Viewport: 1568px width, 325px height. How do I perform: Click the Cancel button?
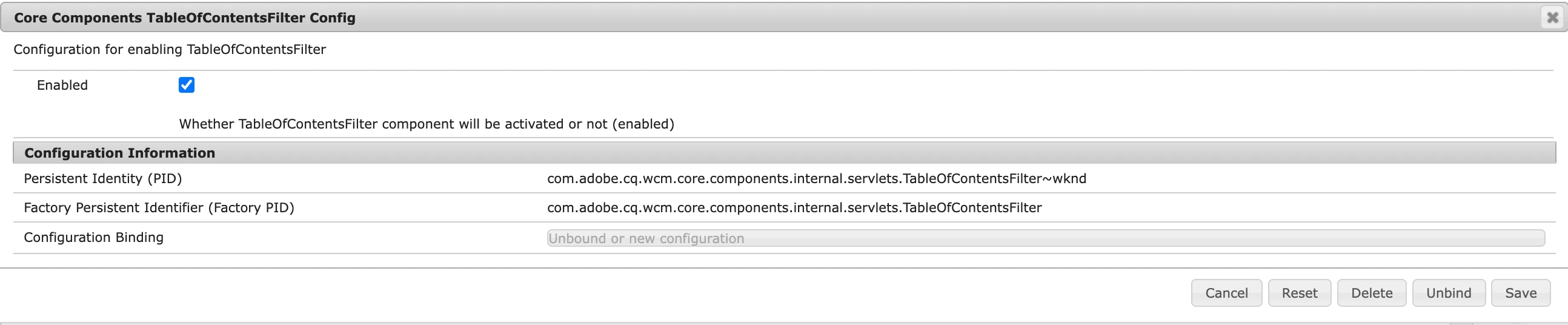pos(1226,293)
